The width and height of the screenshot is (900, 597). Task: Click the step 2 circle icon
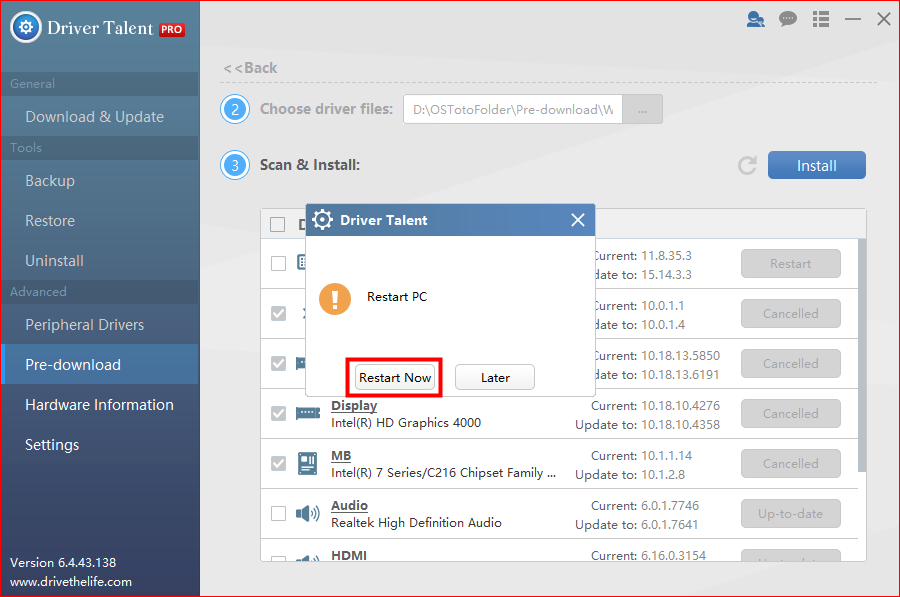[235, 109]
